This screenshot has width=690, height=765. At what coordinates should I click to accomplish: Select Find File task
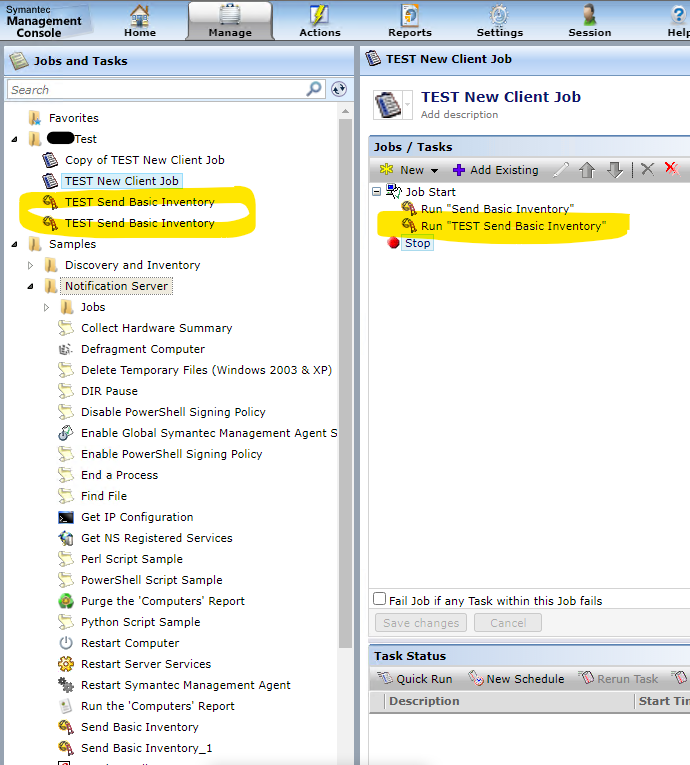104,496
